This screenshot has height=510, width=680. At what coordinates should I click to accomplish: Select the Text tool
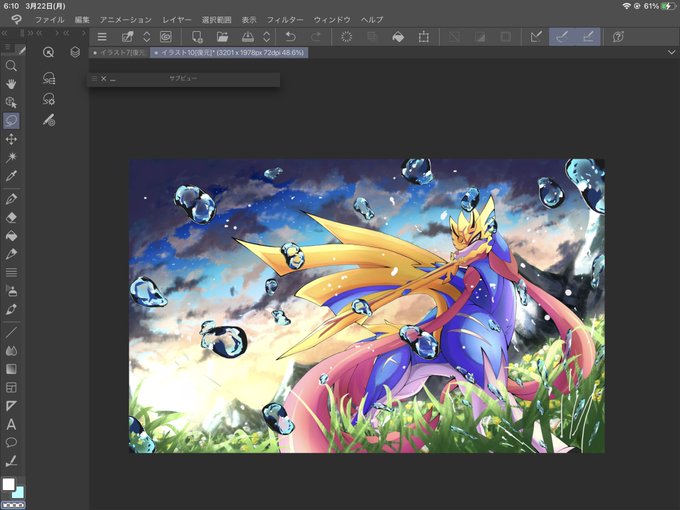11,424
